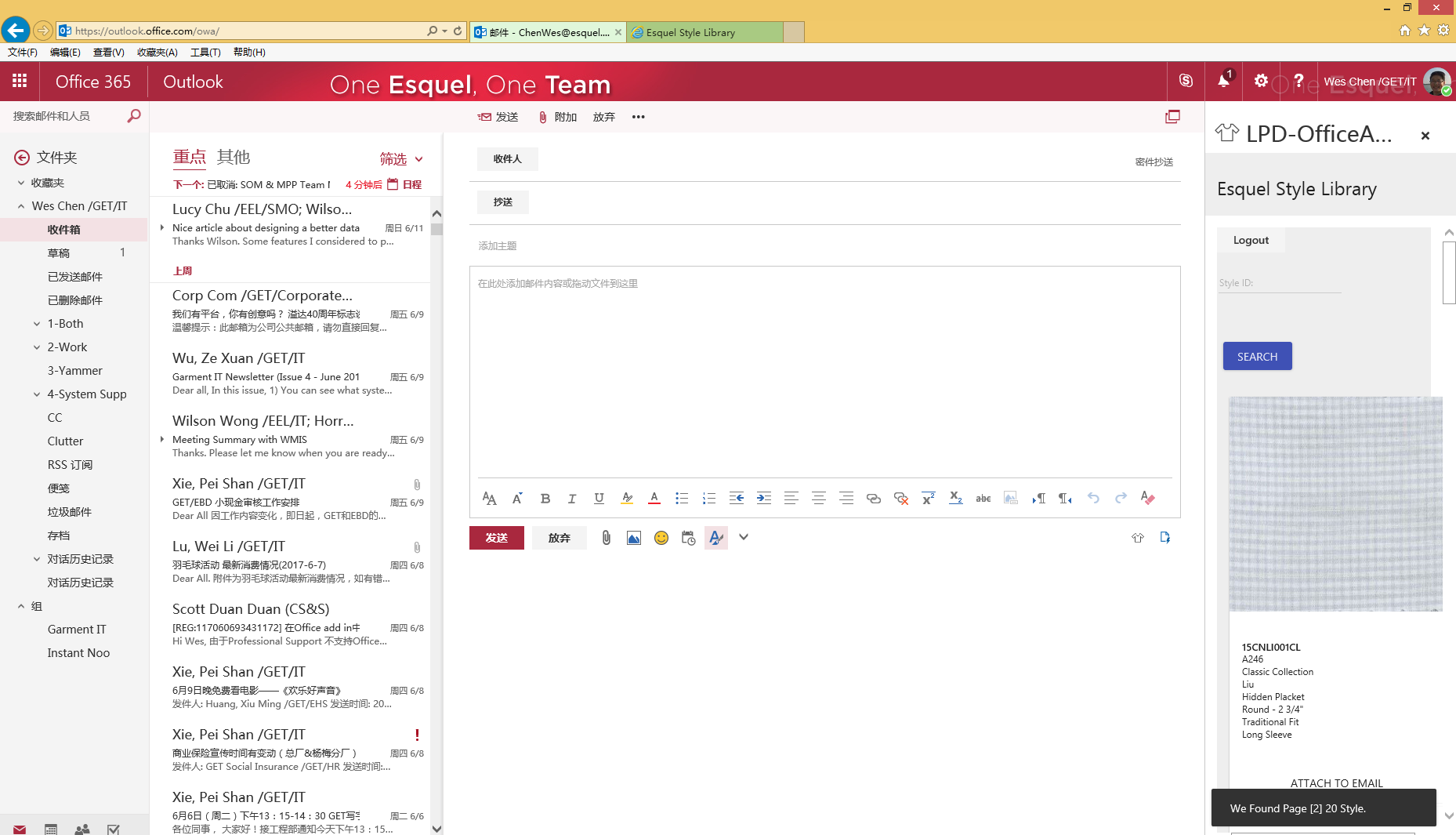The height and width of the screenshot is (835, 1456).
Task: Switch to the 其他 other tab
Action: [234, 157]
